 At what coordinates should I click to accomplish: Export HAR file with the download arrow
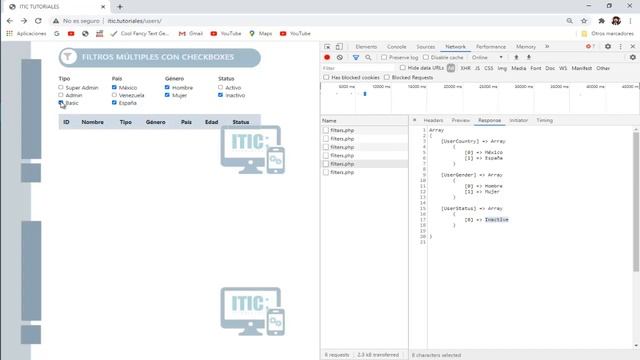coord(529,58)
